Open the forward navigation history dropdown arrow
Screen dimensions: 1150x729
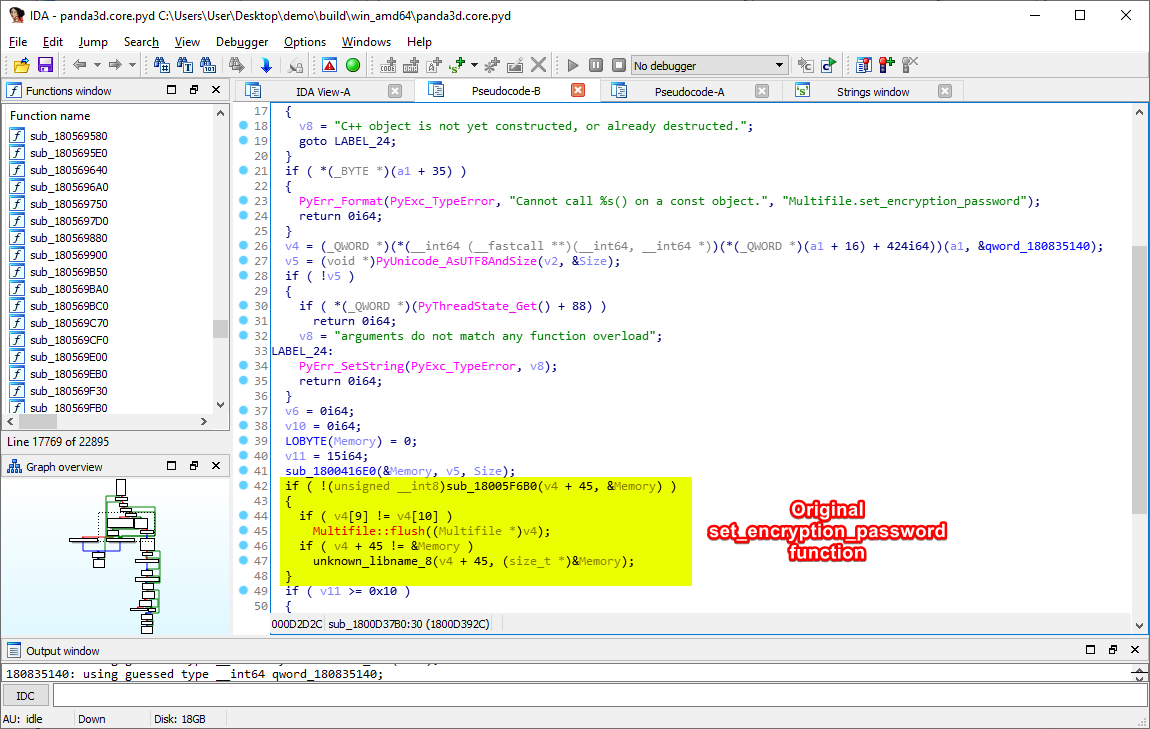click(131, 64)
